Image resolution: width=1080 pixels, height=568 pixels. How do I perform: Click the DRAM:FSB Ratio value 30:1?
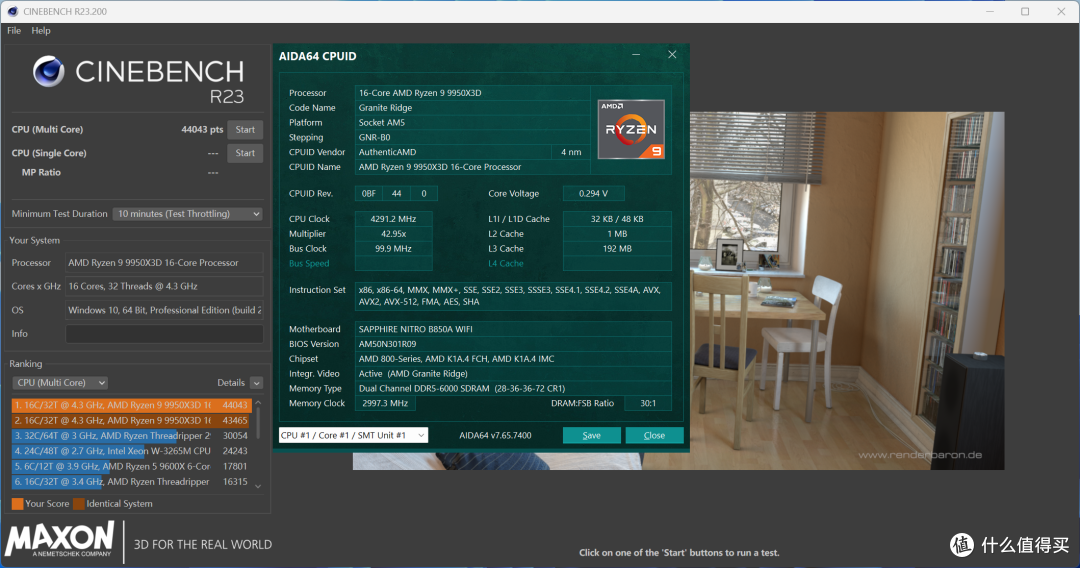(x=648, y=403)
